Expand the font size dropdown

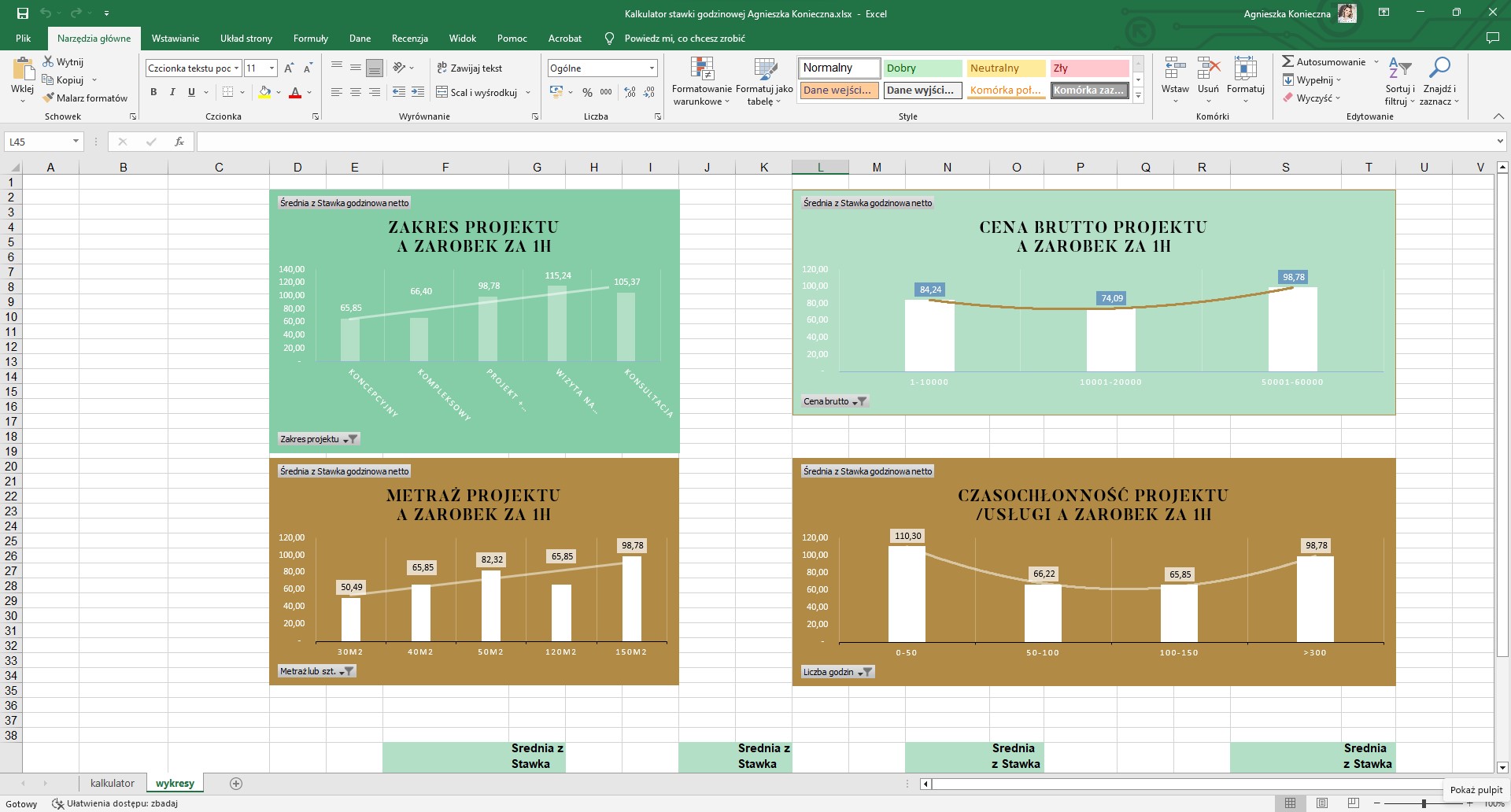coord(272,68)
